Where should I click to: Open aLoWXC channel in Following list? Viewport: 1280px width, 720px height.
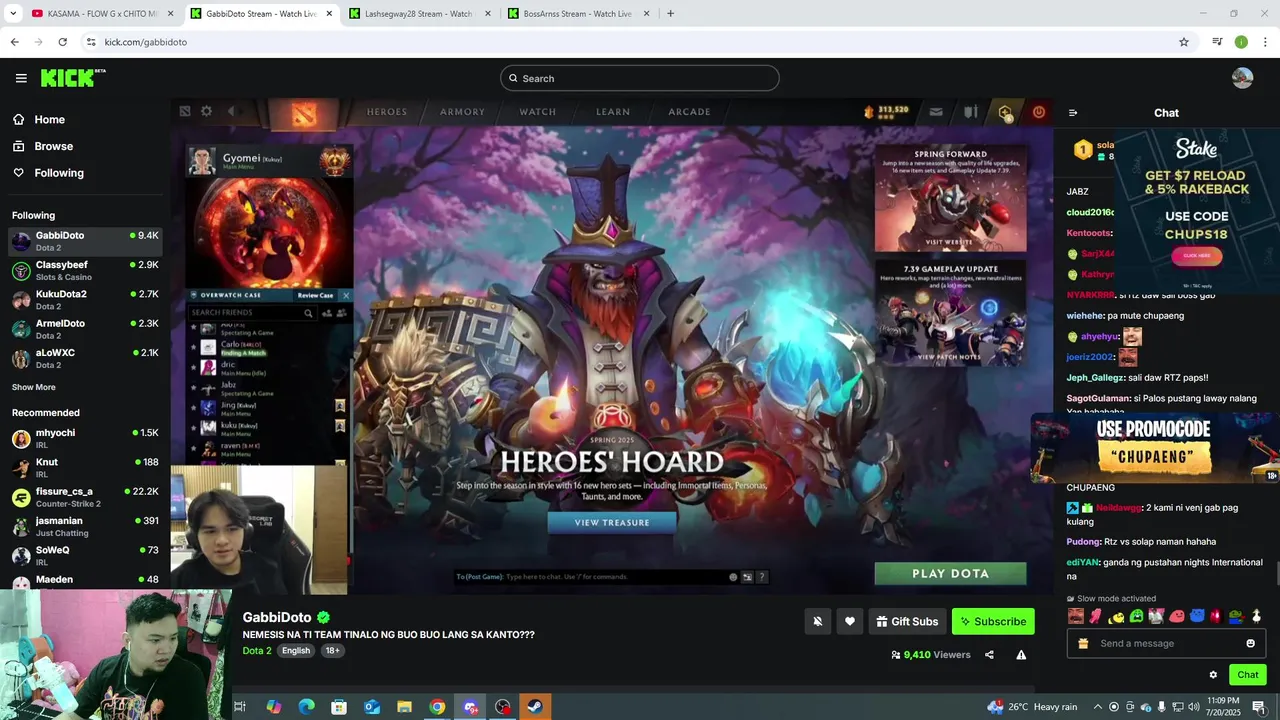tap(85, 358)
